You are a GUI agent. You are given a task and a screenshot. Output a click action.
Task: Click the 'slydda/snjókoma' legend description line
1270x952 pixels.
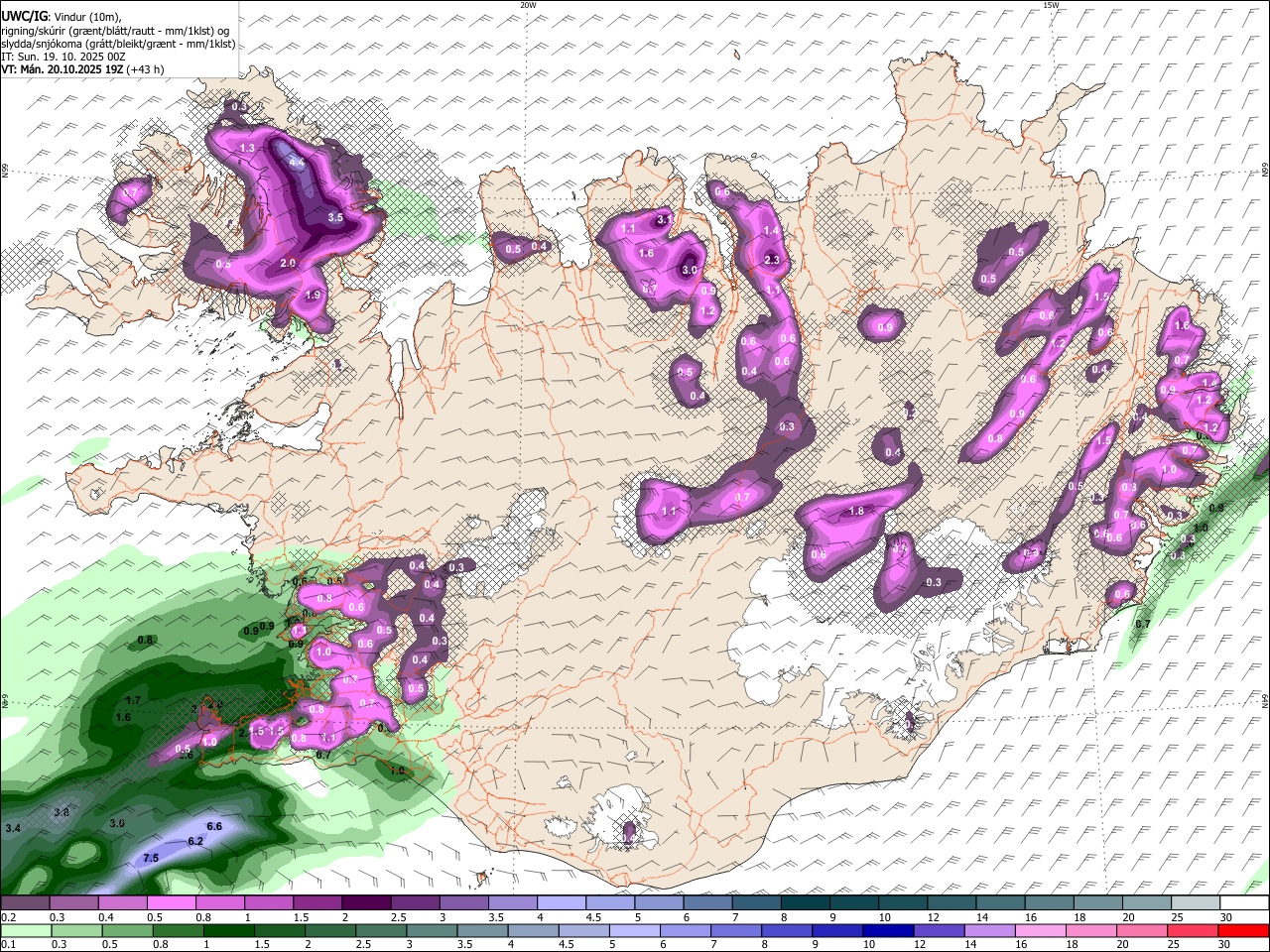tap(118, 44)
